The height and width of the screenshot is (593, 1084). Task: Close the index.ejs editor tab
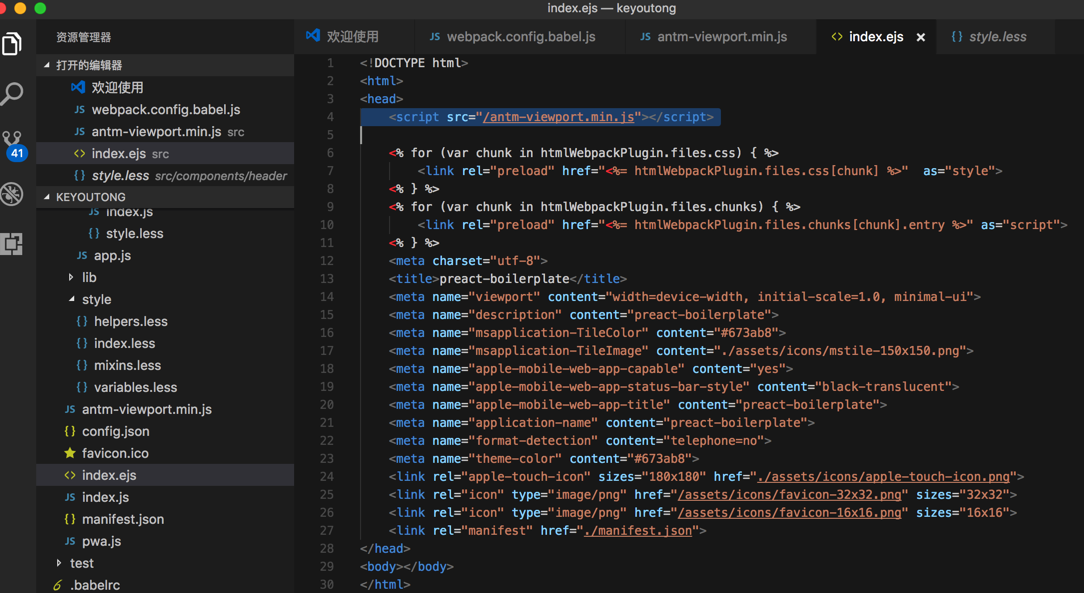coord(920,37)
